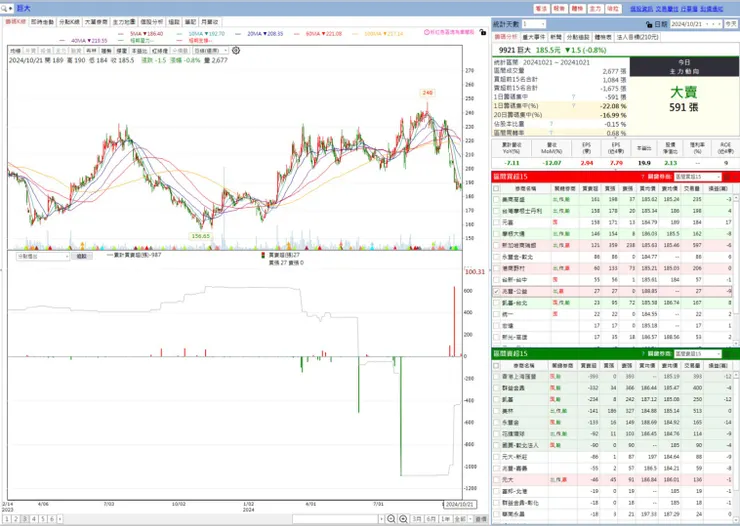Image resolution: width=740 pixels, height=526 pixels.
Task: Click the 248 high price label
Action: coord(428,93)
